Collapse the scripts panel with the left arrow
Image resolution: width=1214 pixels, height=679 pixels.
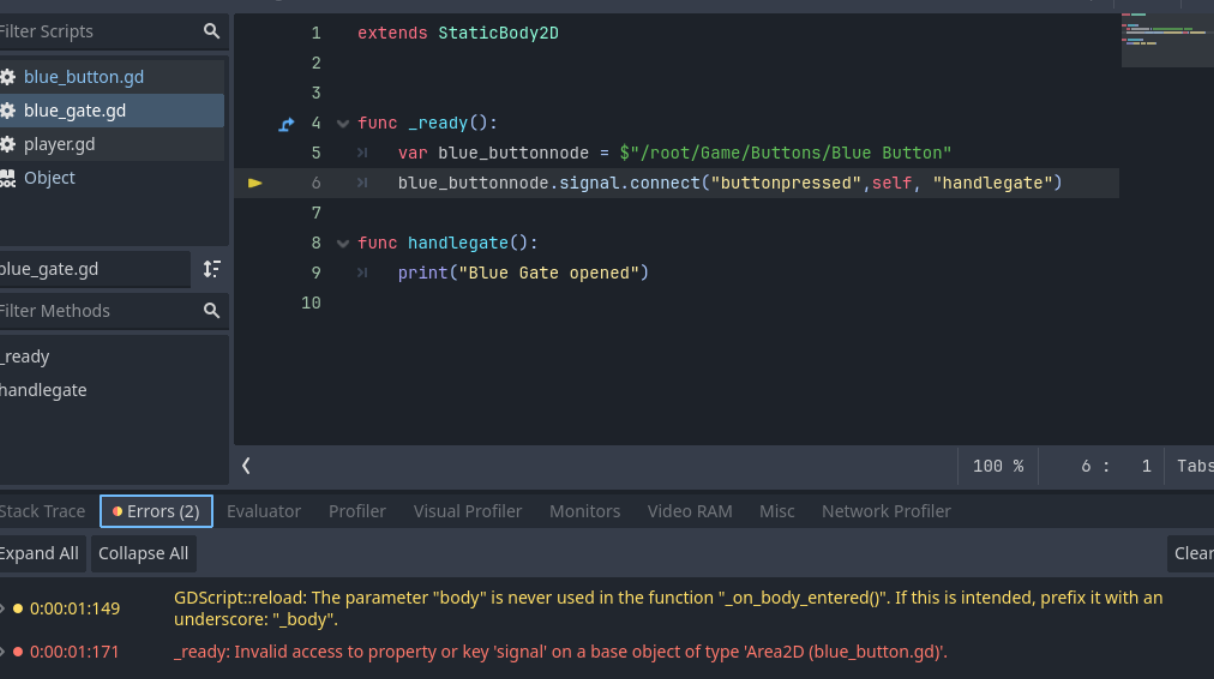coord(246,465)
